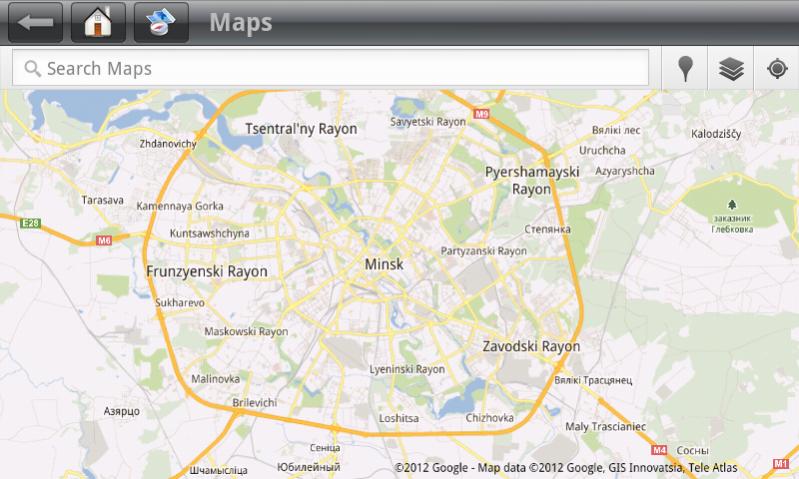The image size is (799, 479).
Task: Focus the Search Maps field
Action: pos(330,68)
